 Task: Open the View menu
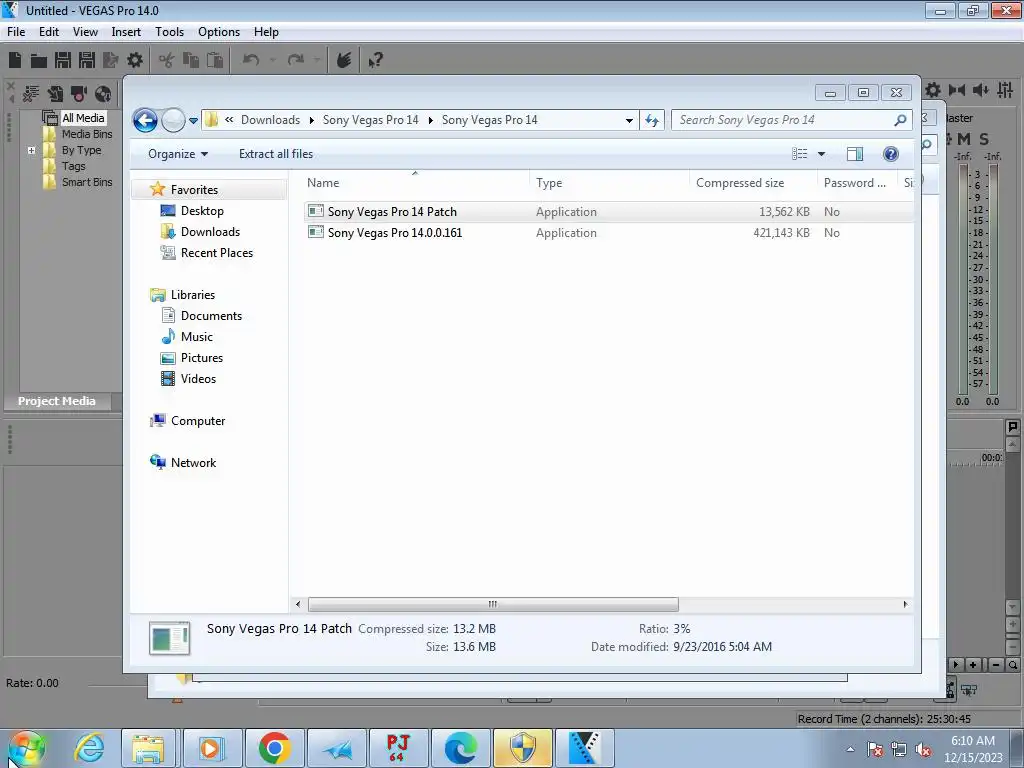[x=86, y=31]
